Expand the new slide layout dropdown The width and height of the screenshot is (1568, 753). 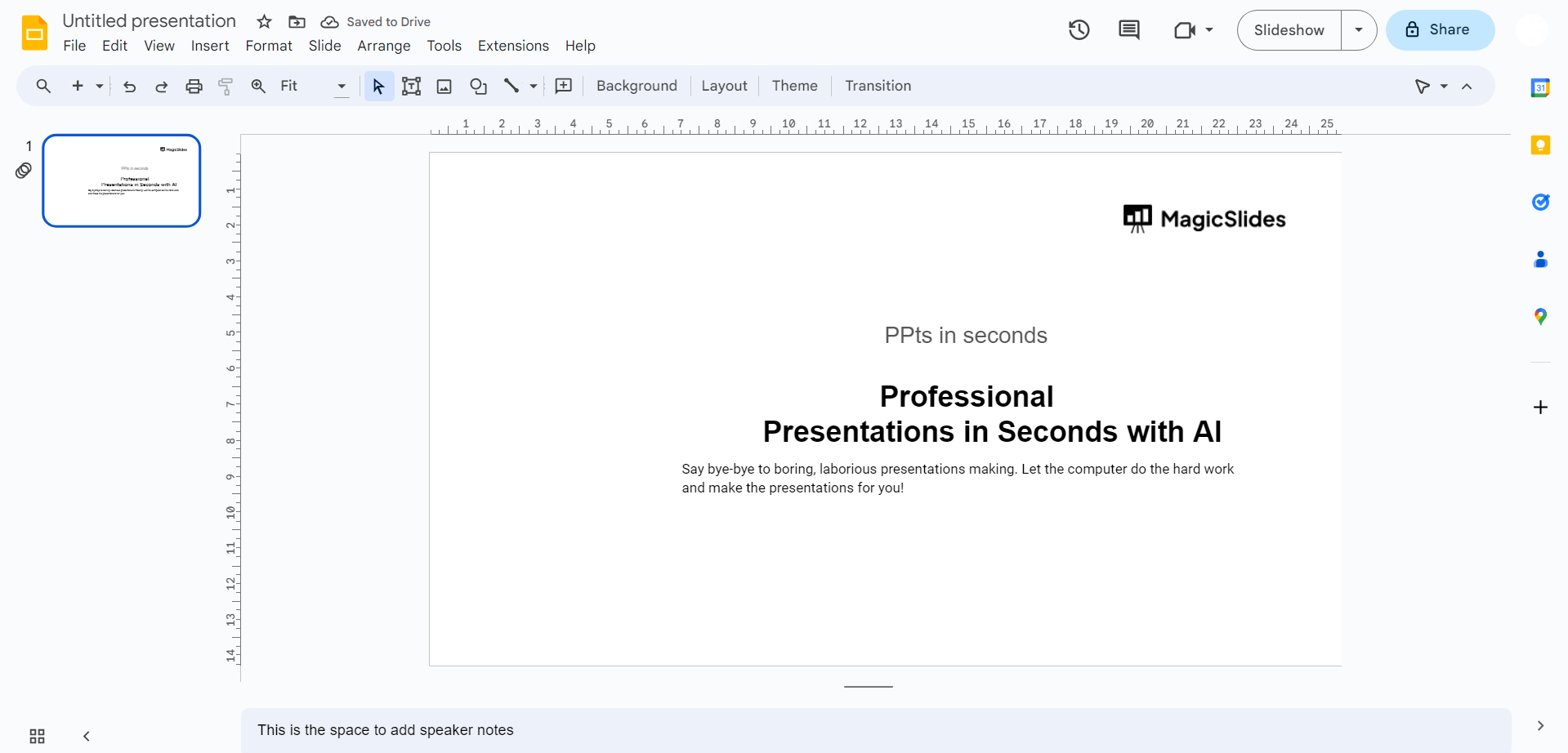pyautogui.click(x=100, y=87)
